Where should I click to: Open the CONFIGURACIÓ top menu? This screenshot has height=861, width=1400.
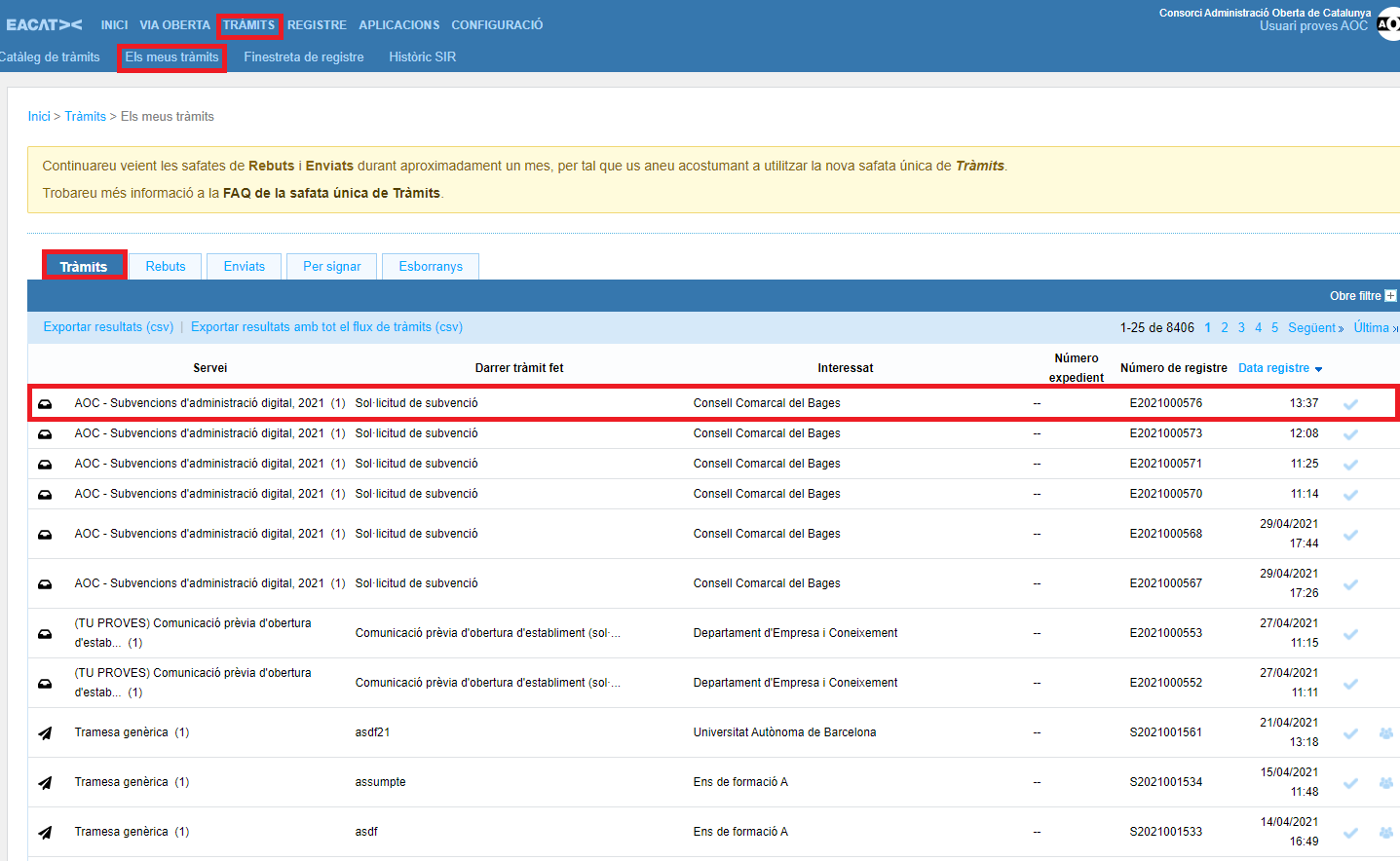pos(497,25)
